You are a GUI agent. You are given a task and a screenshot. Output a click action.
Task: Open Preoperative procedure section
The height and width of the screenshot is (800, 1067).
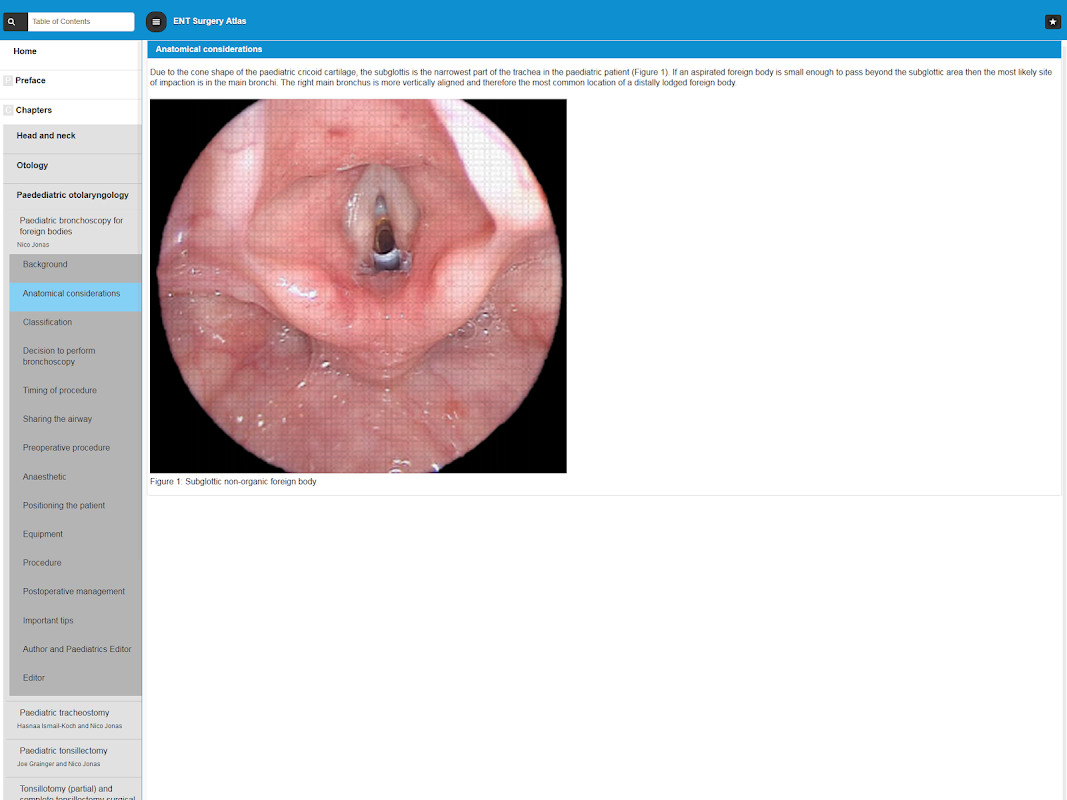(x=76, y=448)
